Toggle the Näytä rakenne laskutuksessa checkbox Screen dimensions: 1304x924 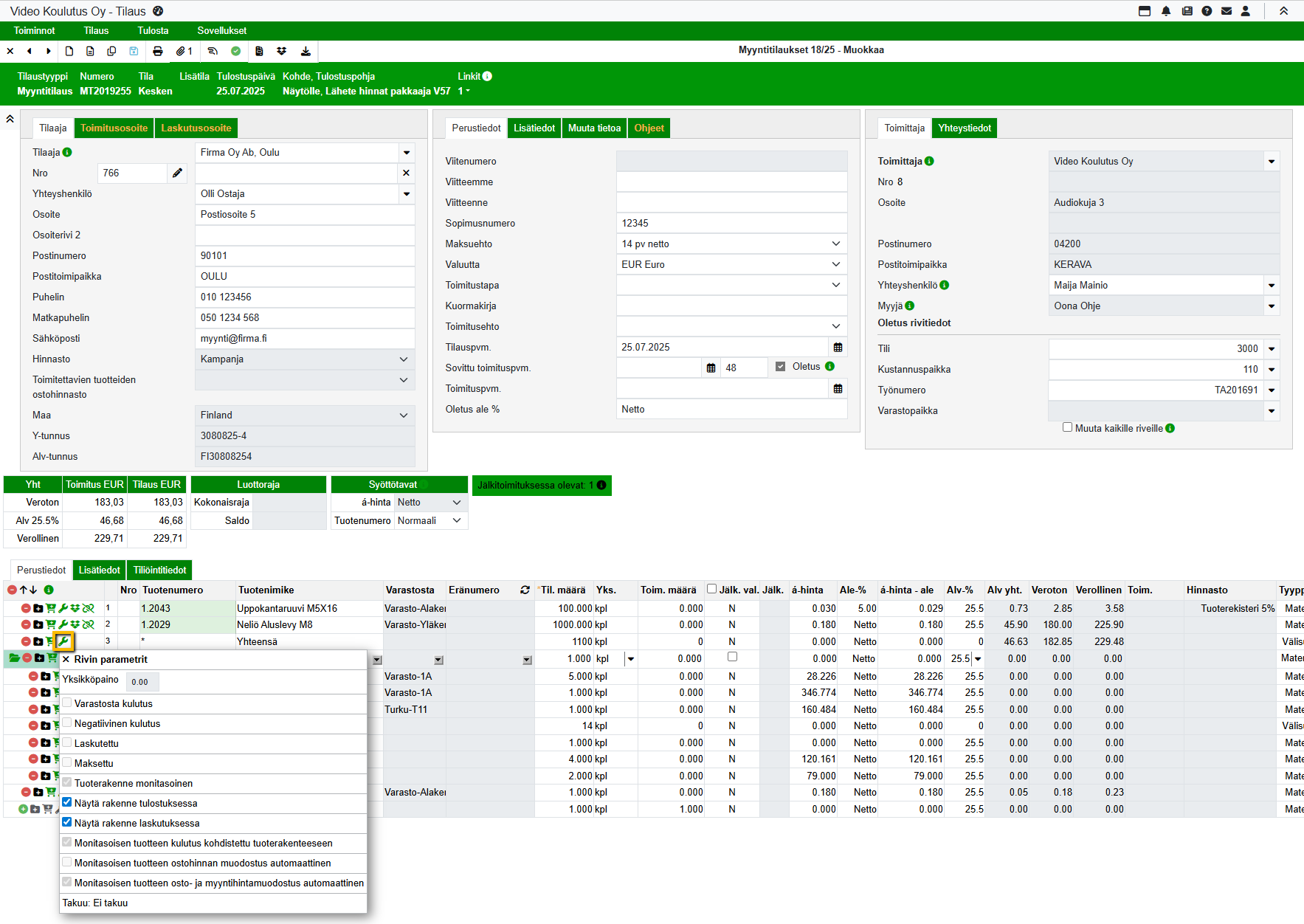(x=67, y=822)
